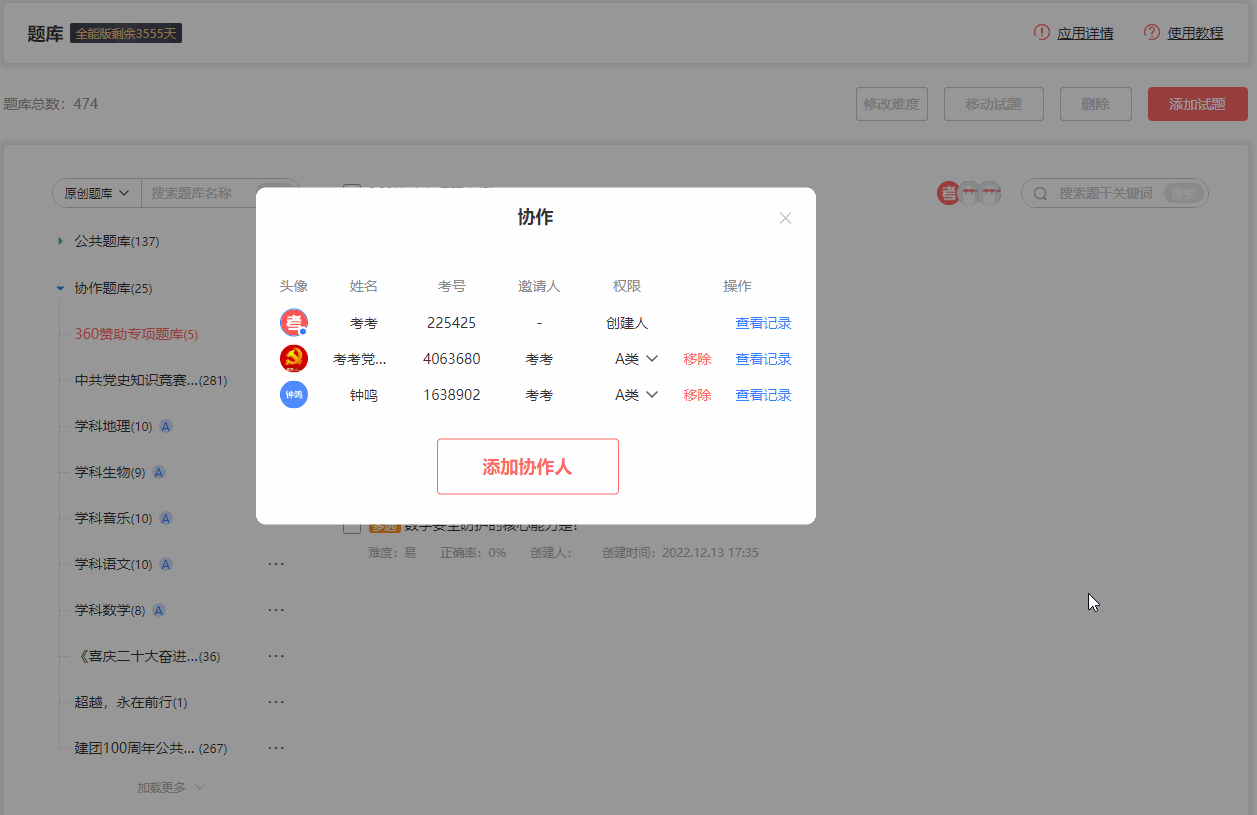Click the red party emblem avatar
Image resolution: width=1257 pixels, height=815 pixels.
294,359
